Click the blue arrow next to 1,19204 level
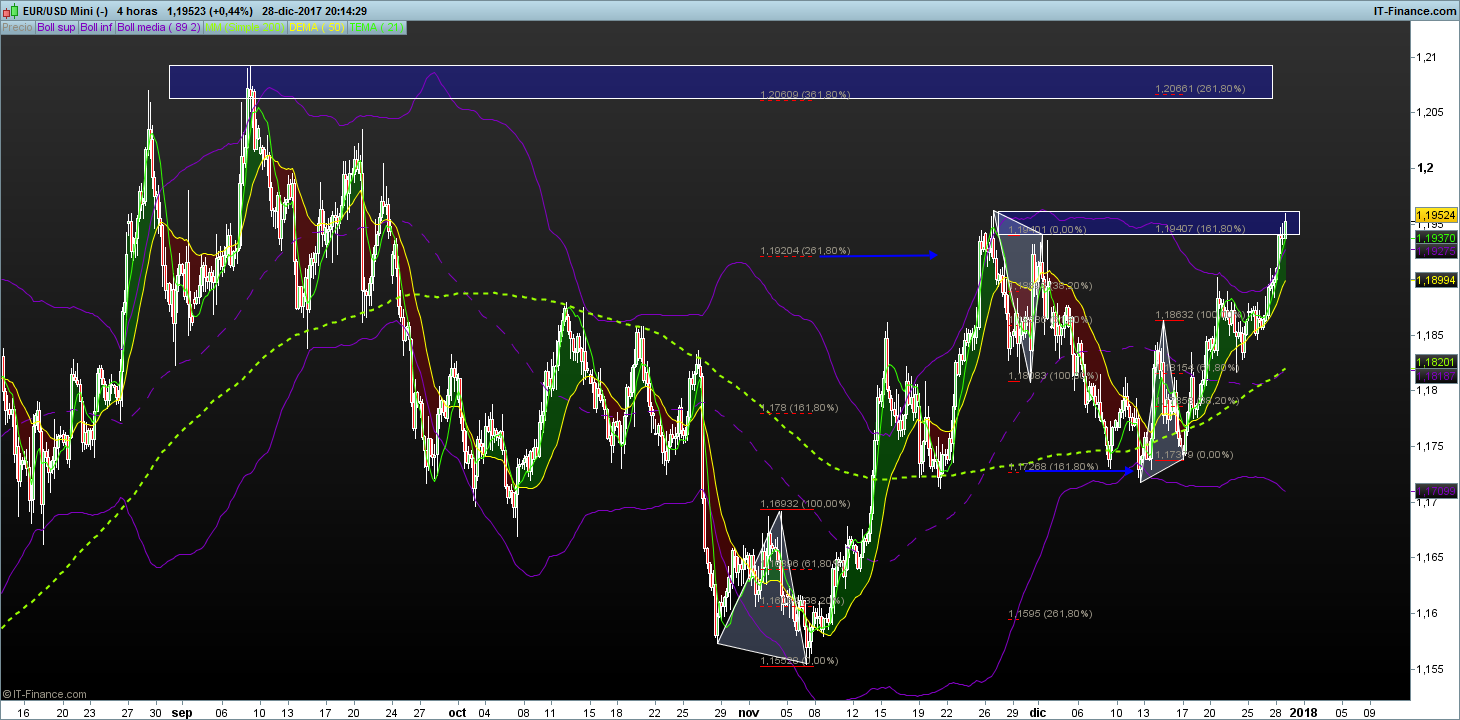This screenshot has height=720, width=1460. [878, 256]
